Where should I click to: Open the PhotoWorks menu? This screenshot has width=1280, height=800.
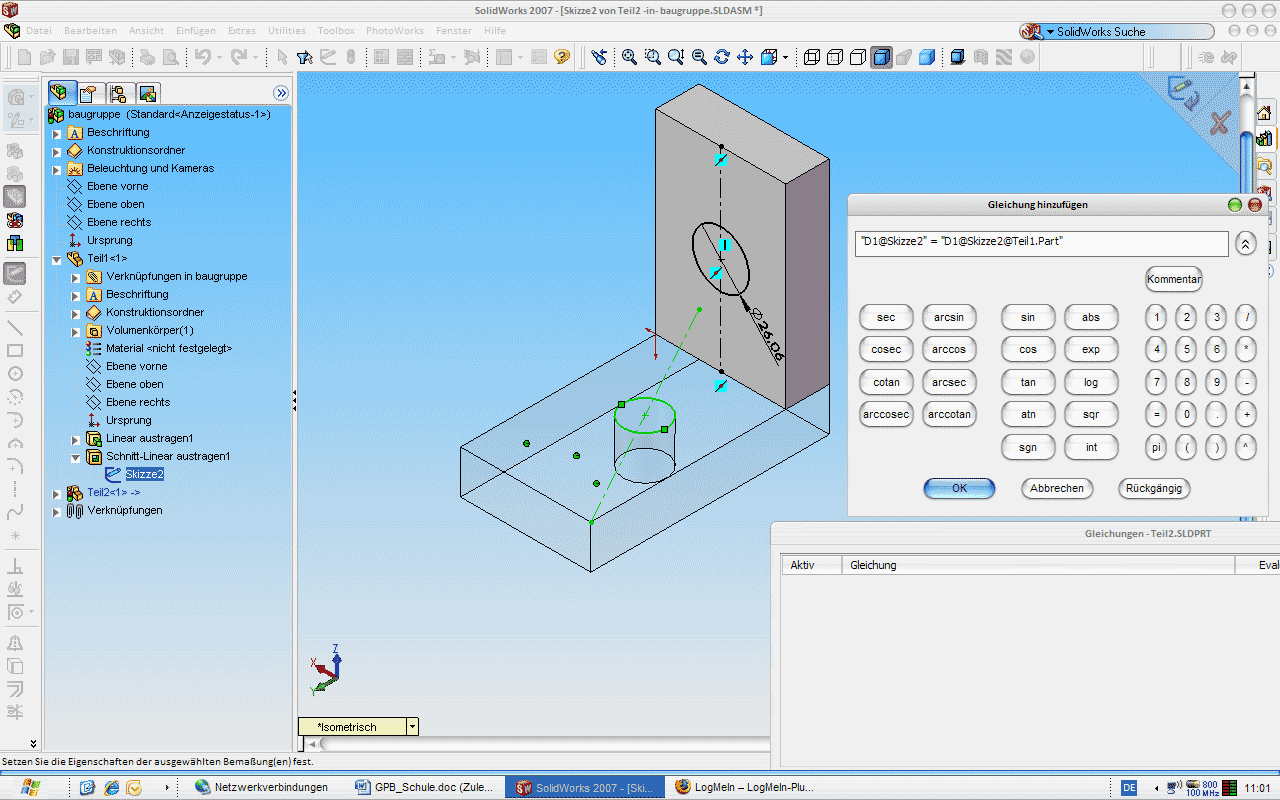click(396, 31)
